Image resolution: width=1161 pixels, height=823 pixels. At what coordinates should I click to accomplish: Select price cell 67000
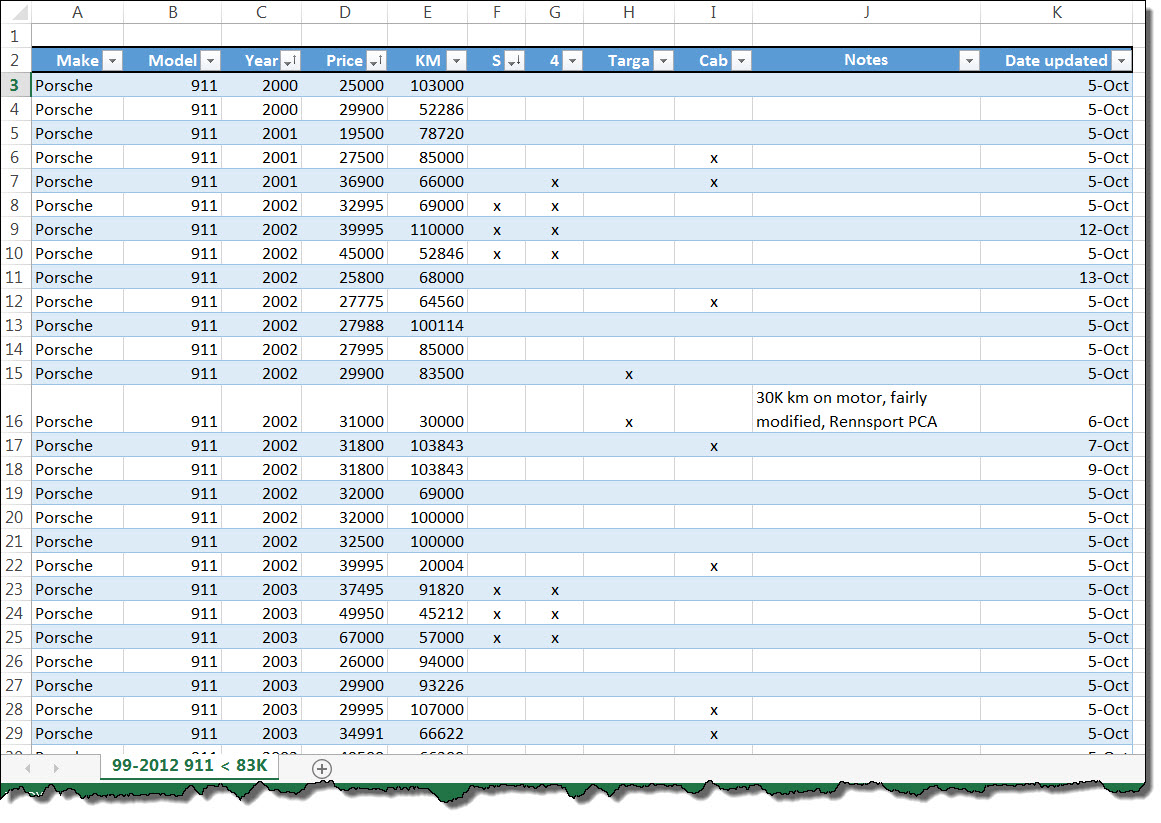[344, 637]
